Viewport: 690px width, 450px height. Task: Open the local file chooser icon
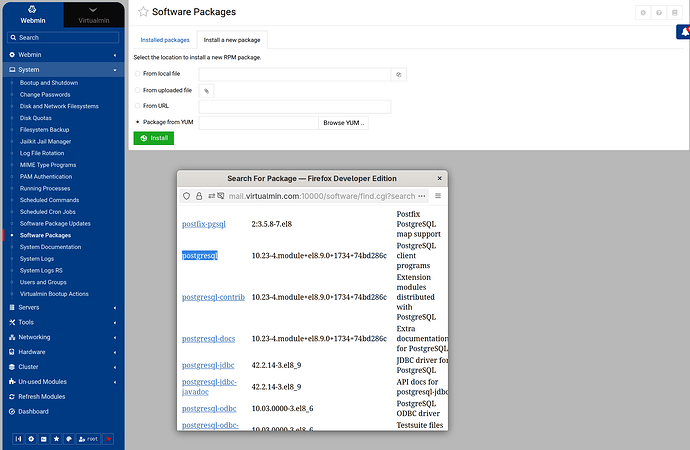point(399,74)
